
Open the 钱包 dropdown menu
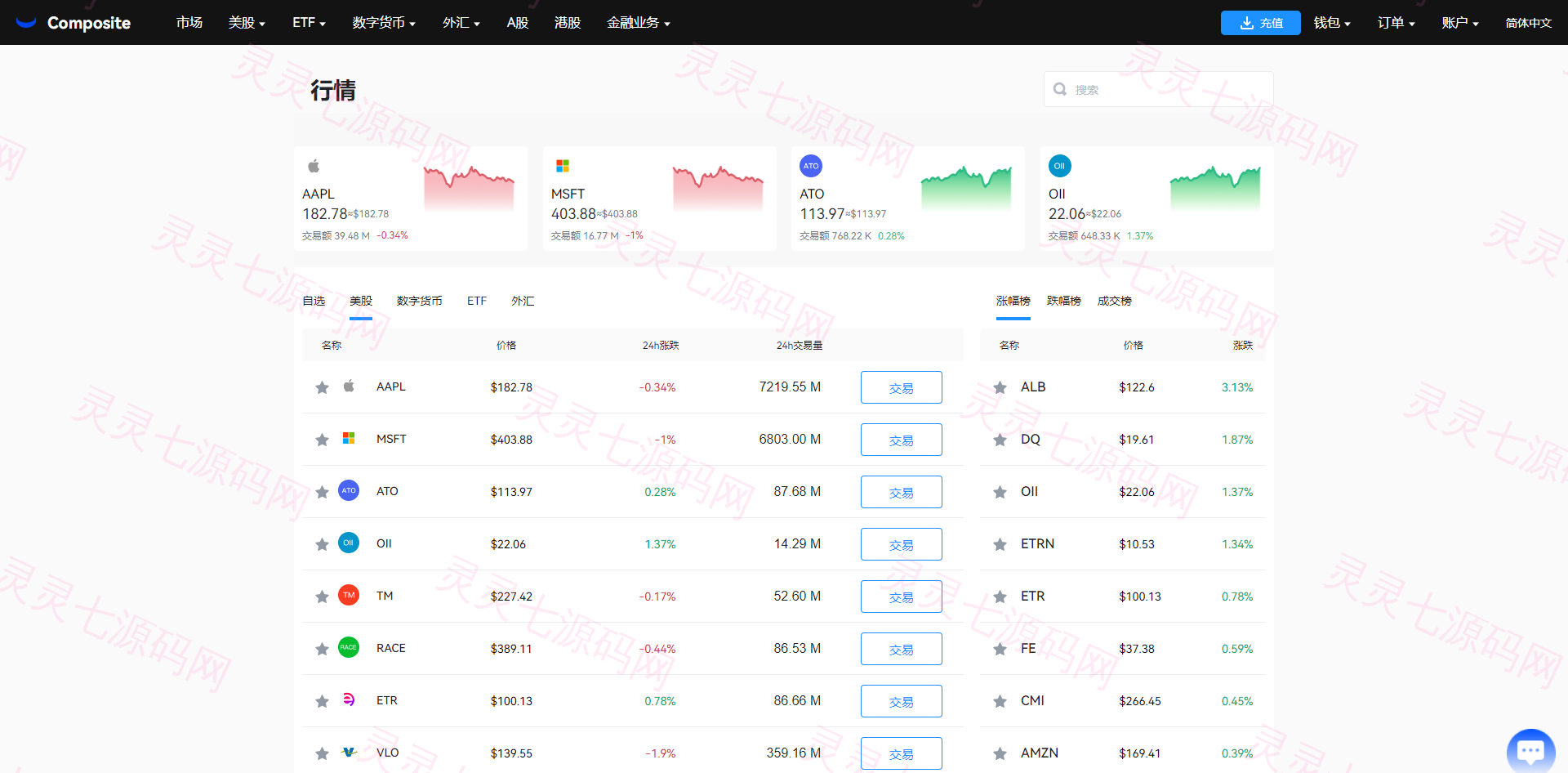click(x=1332, y=23)
